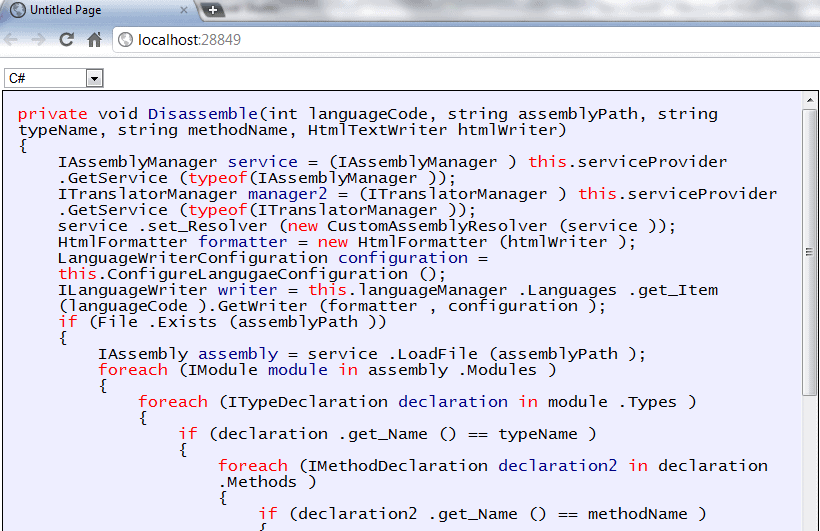
Task: Go back with the browser back arrow
Action: 11,40
